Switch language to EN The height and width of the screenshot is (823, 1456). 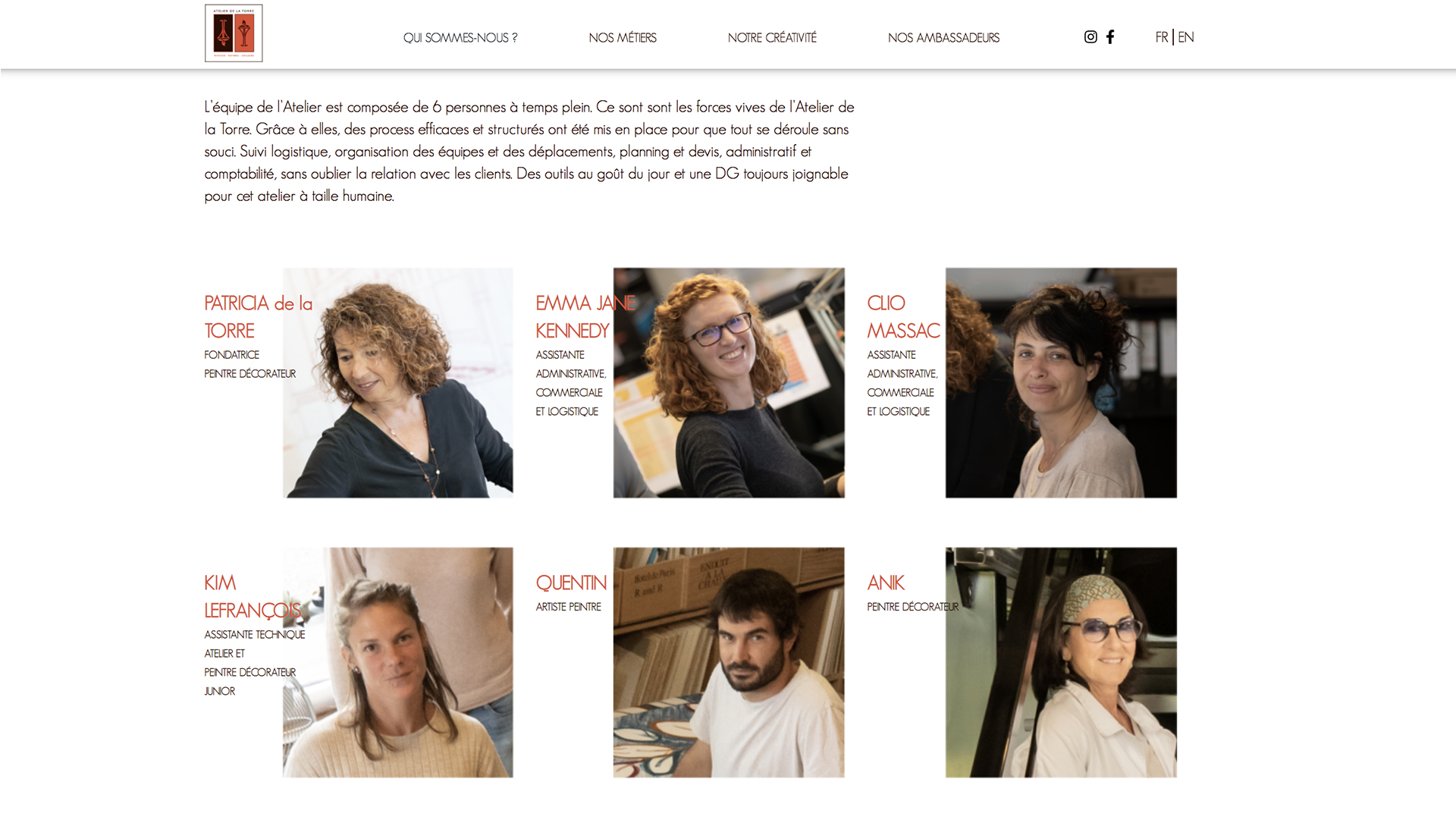1186,37
